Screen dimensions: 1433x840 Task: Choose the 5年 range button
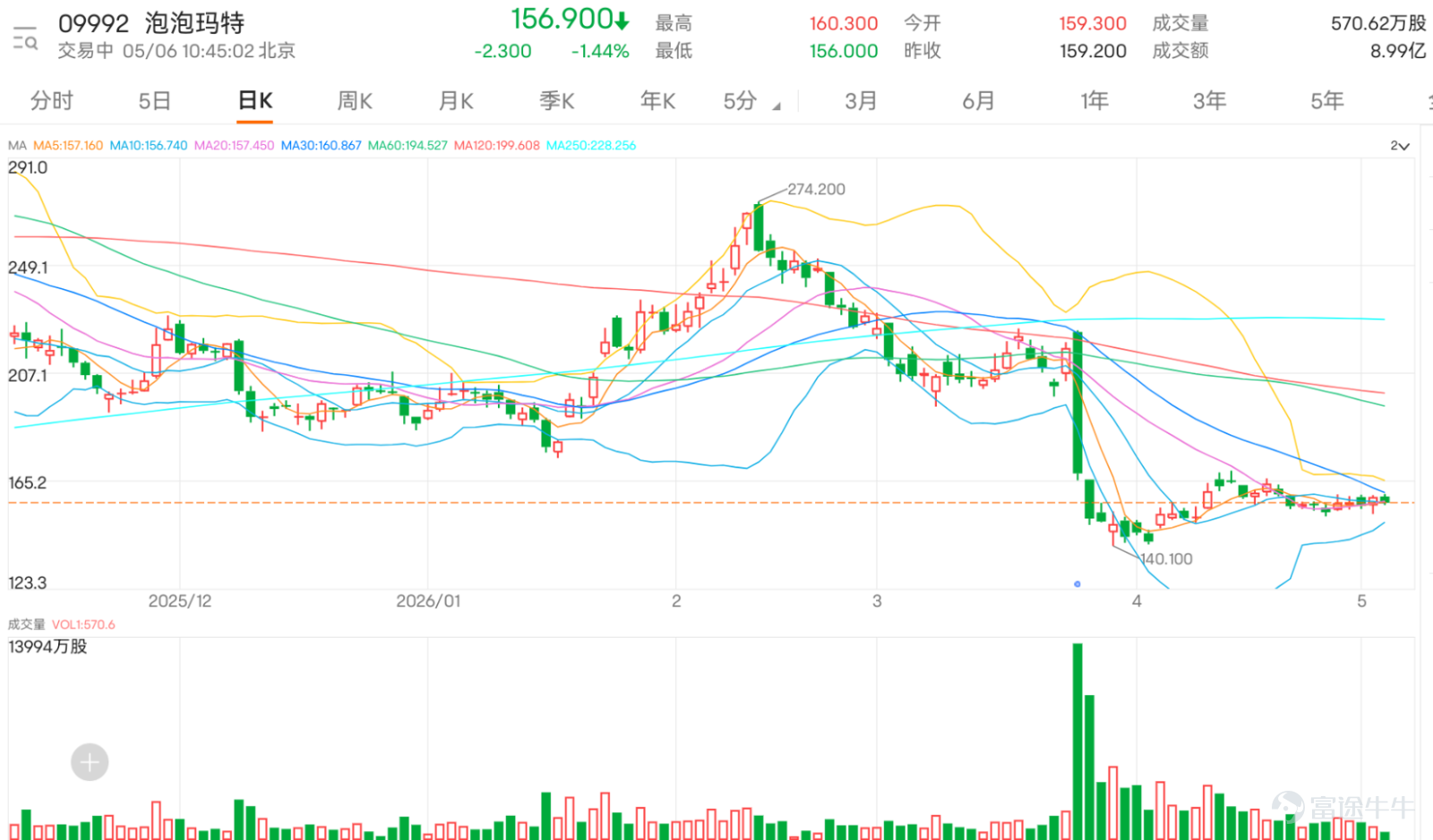point(1327,100)
